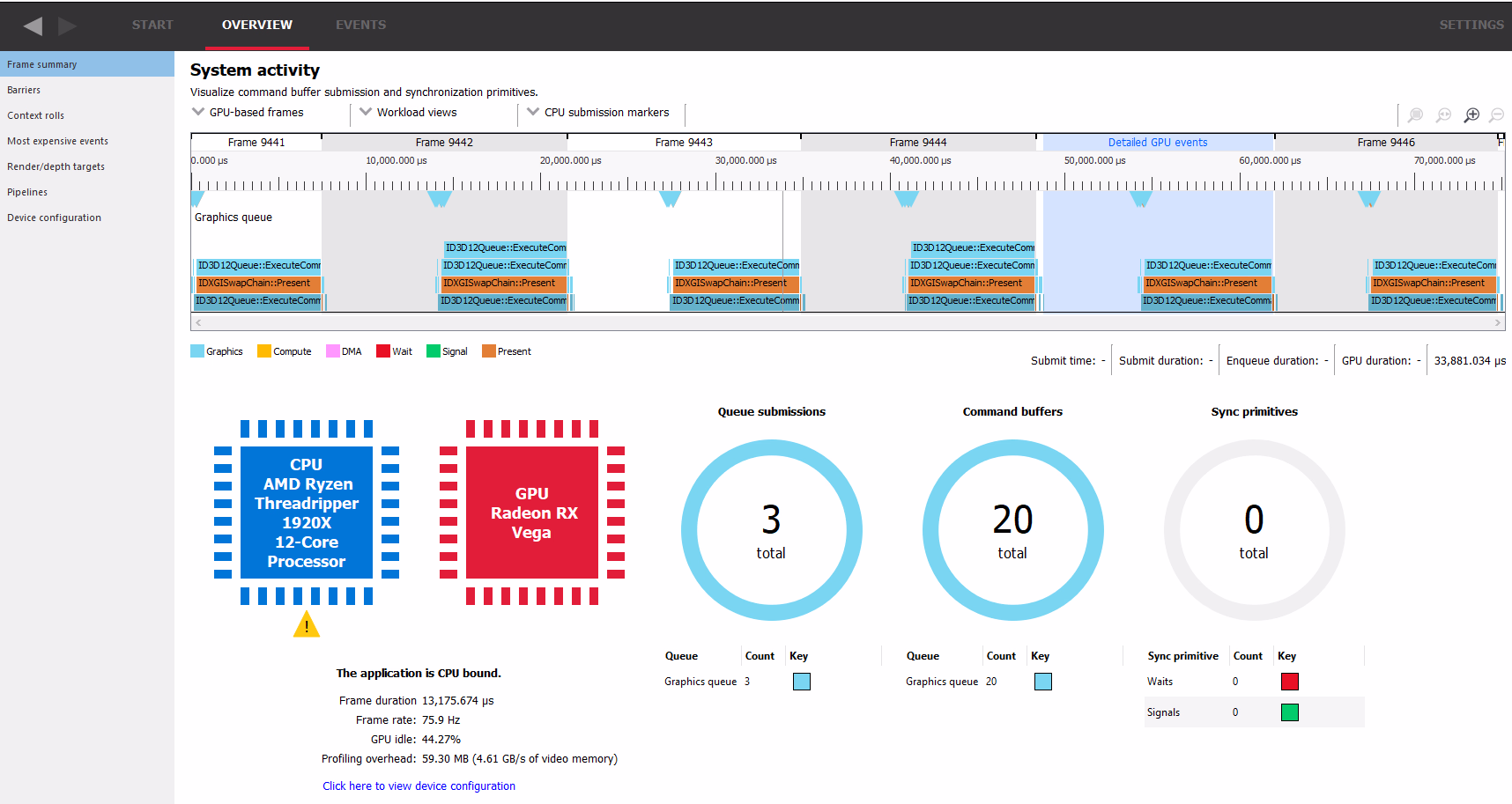Select the Frame 9443 Present event block

click(x=734, y=284)
